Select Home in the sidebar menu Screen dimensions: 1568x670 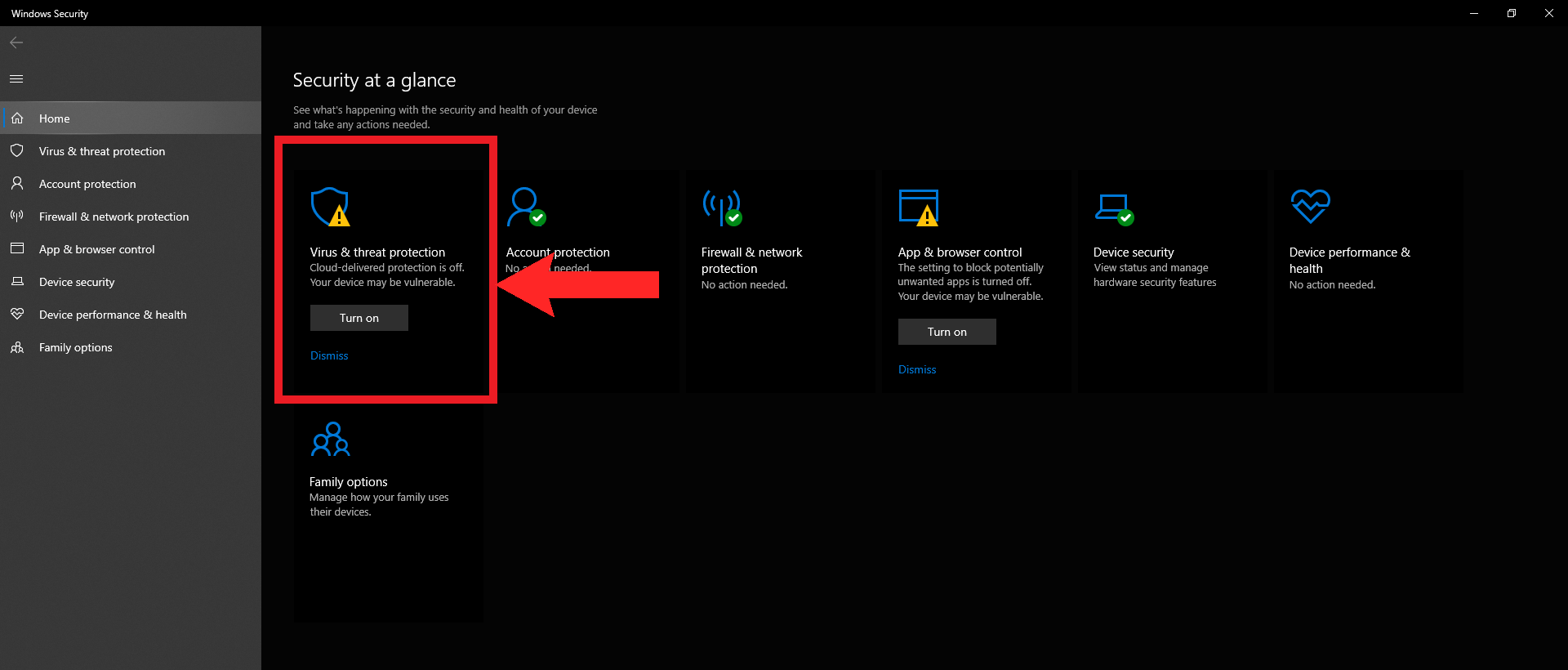131,118
